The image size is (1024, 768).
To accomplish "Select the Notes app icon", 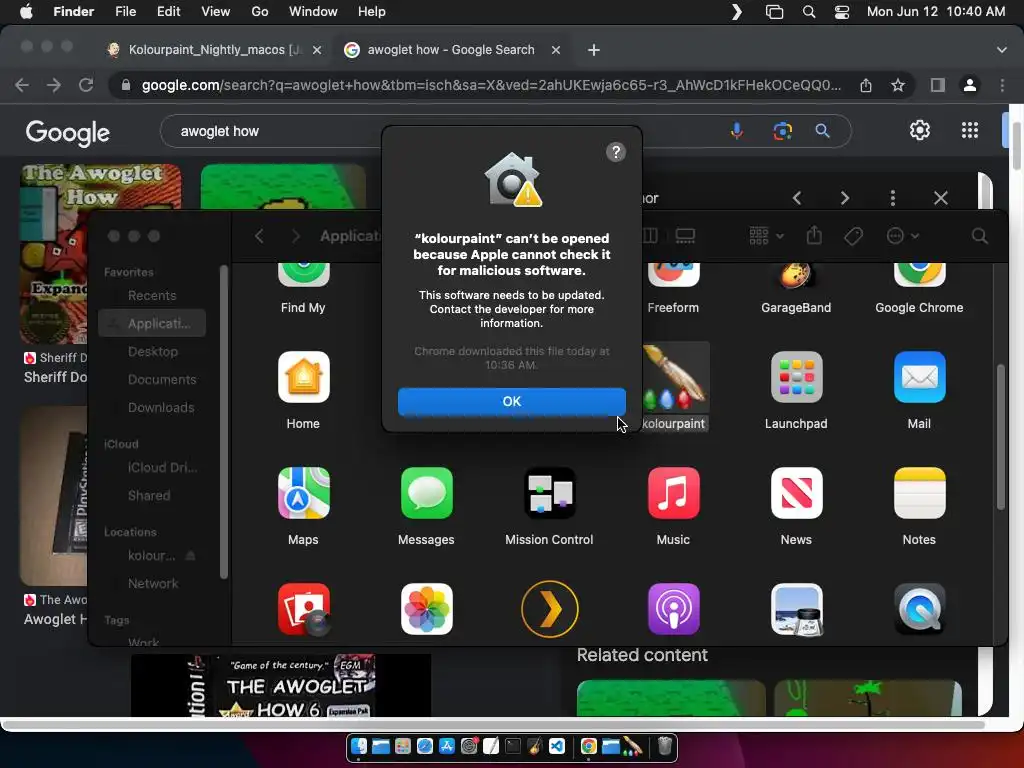I will (x=919, y=493).
